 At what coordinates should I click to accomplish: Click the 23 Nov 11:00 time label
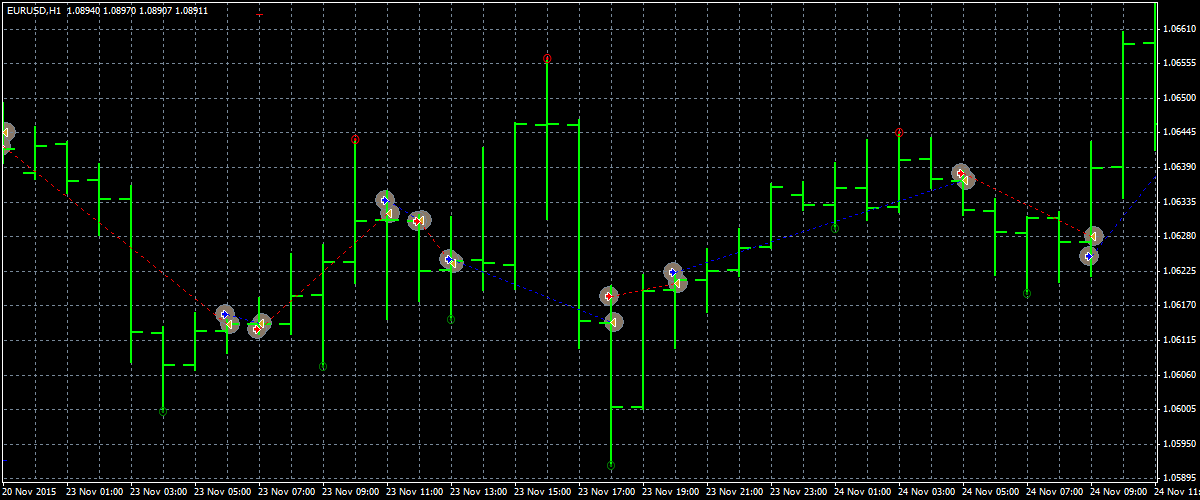pyautogui.click(x=414, y=492)
